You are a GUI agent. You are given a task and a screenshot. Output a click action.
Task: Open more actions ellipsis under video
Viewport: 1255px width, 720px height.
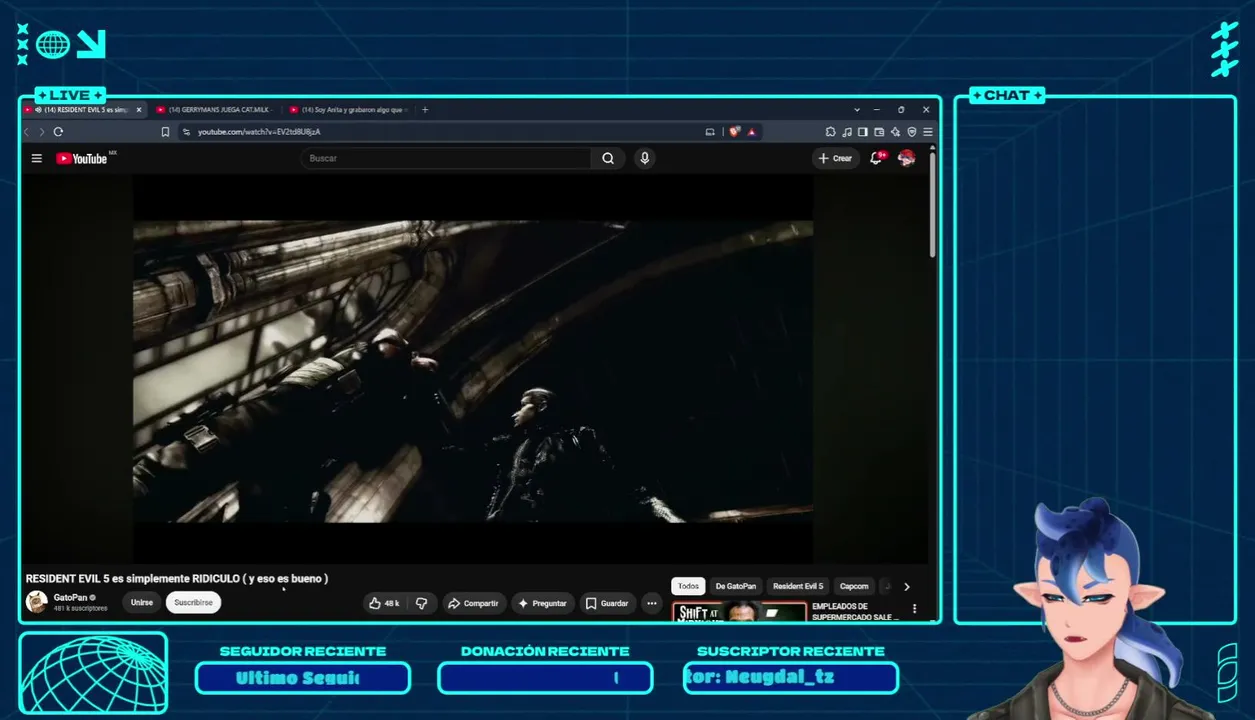652,603
